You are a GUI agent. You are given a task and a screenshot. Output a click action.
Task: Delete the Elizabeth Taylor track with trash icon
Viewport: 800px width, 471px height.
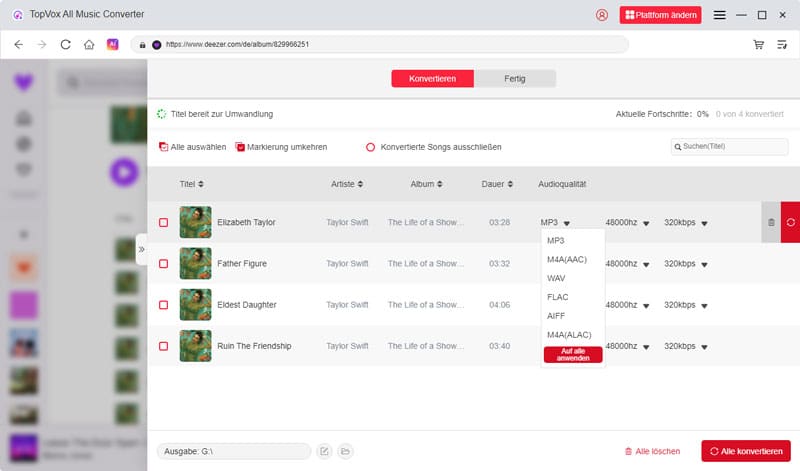[770, 222]
